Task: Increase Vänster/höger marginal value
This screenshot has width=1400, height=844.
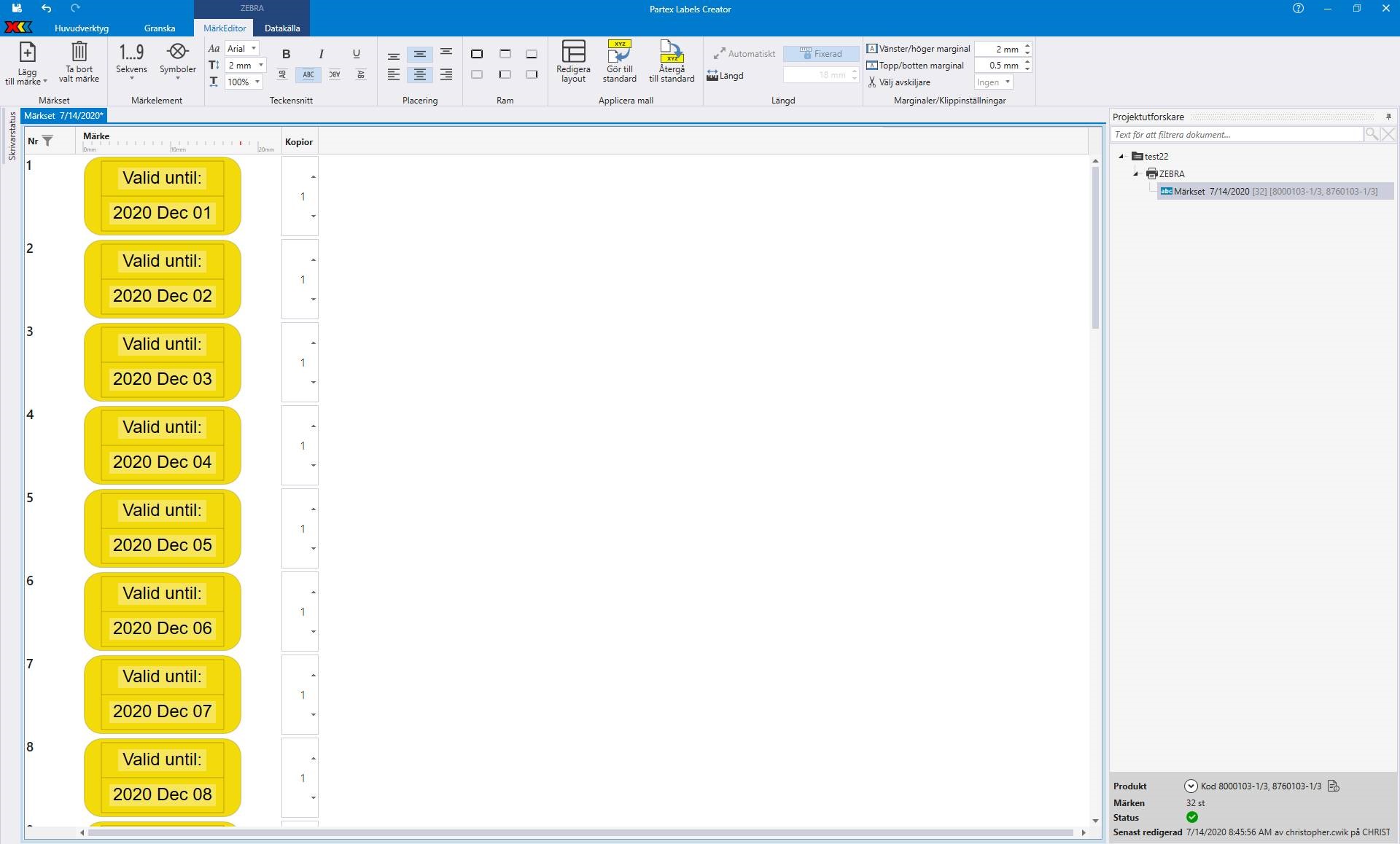Action: click(1027, 45)
